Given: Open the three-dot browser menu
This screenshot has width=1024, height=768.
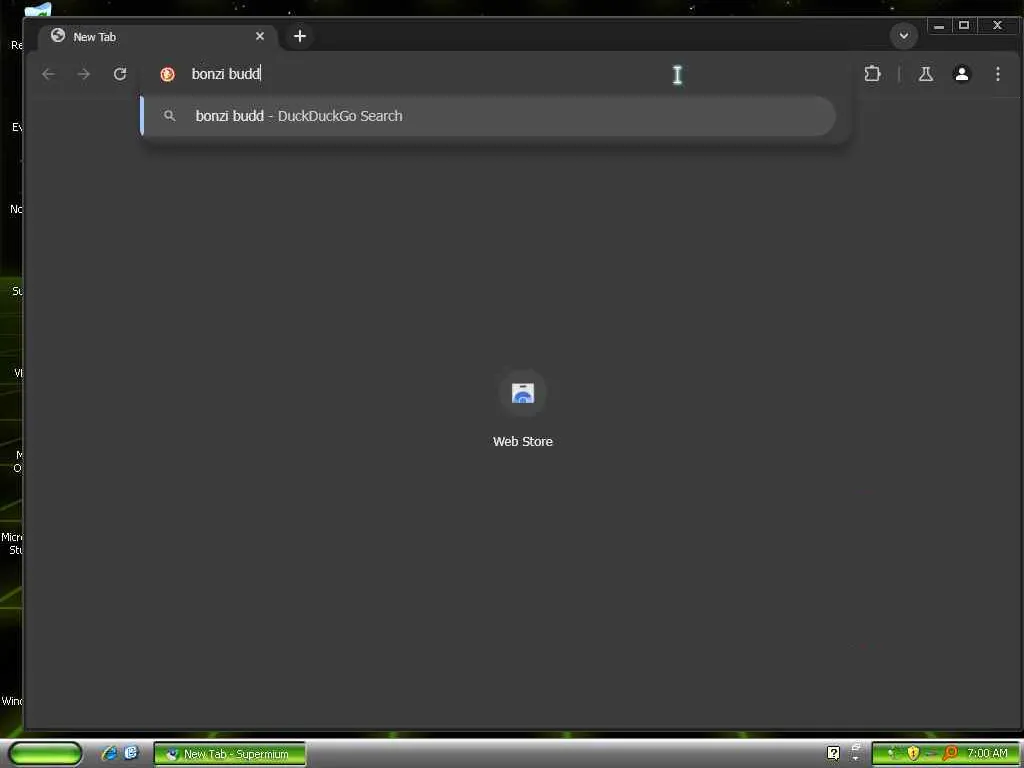Looking at the screenshot, I should (997, 74).
